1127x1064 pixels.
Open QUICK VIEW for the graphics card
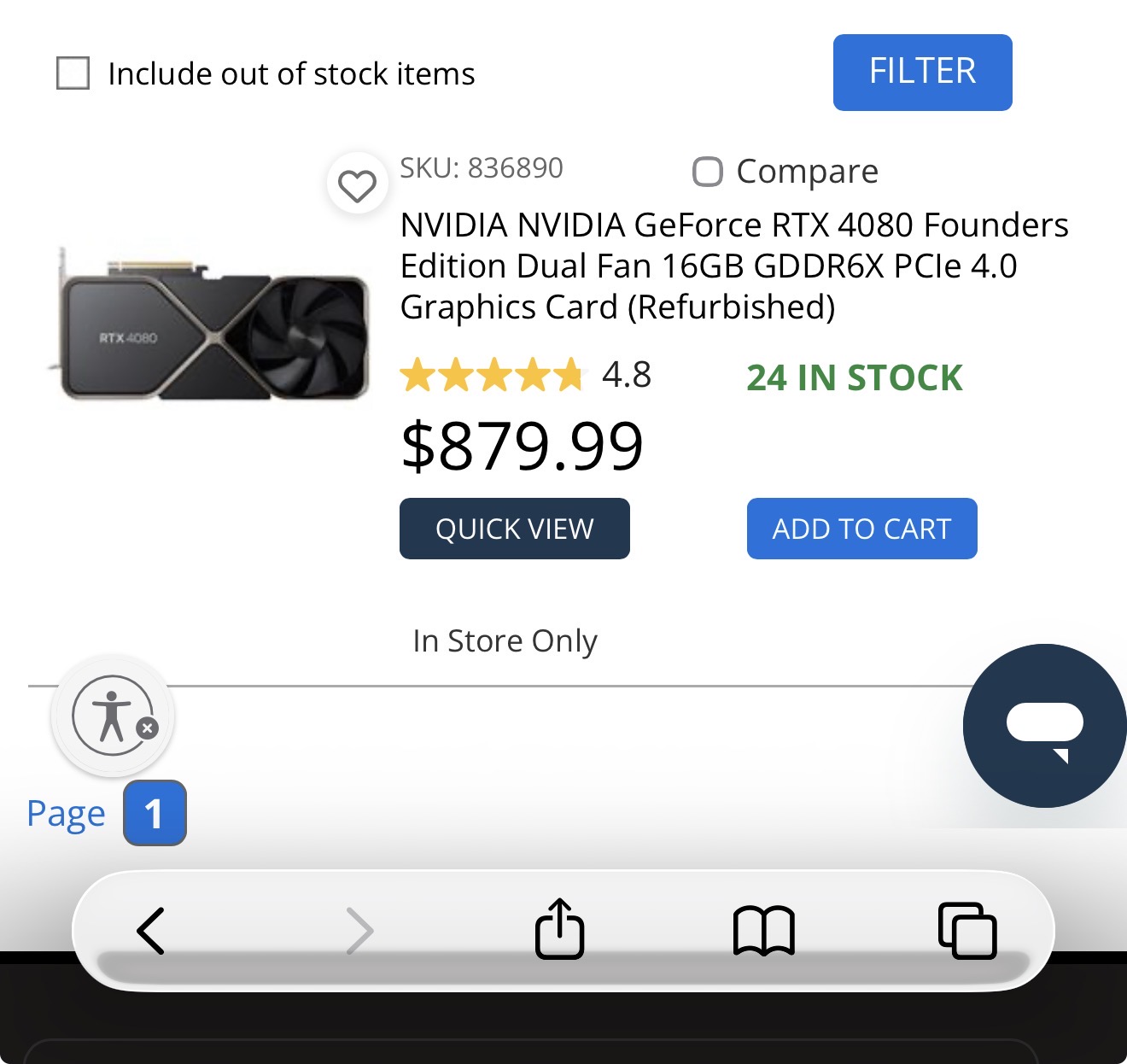515,529
